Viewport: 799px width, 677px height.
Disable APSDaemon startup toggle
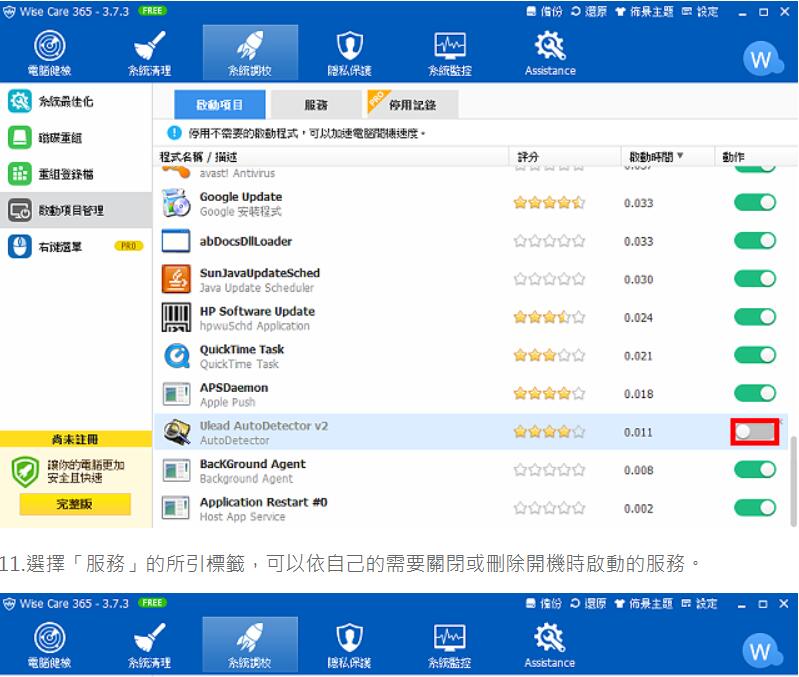[755, 393]
